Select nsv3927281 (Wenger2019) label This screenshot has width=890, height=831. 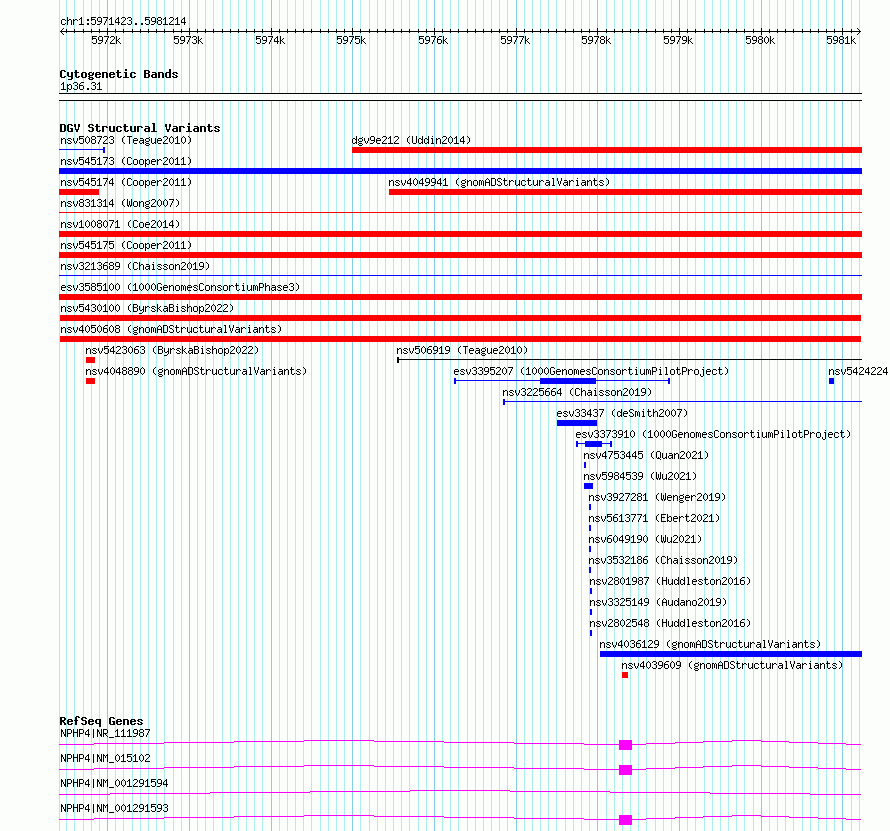coord(657,497)
